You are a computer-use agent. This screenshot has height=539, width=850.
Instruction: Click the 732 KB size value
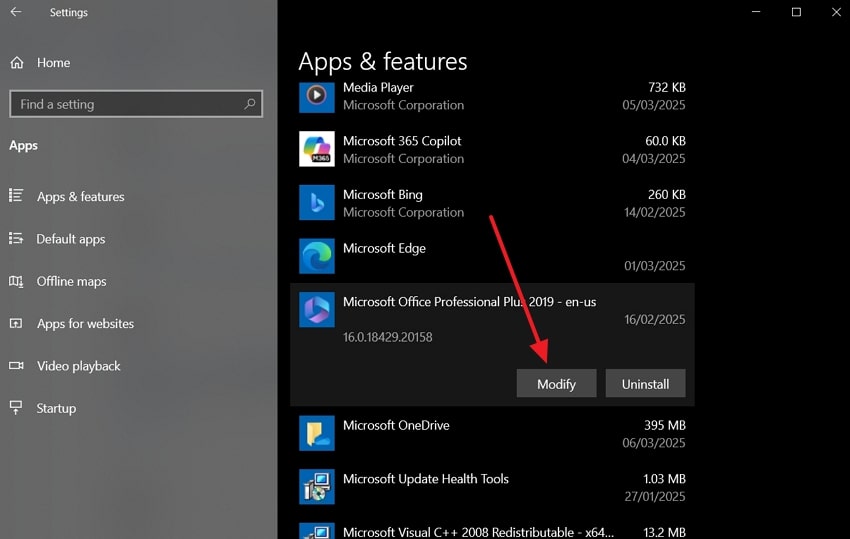coord(667,87)
